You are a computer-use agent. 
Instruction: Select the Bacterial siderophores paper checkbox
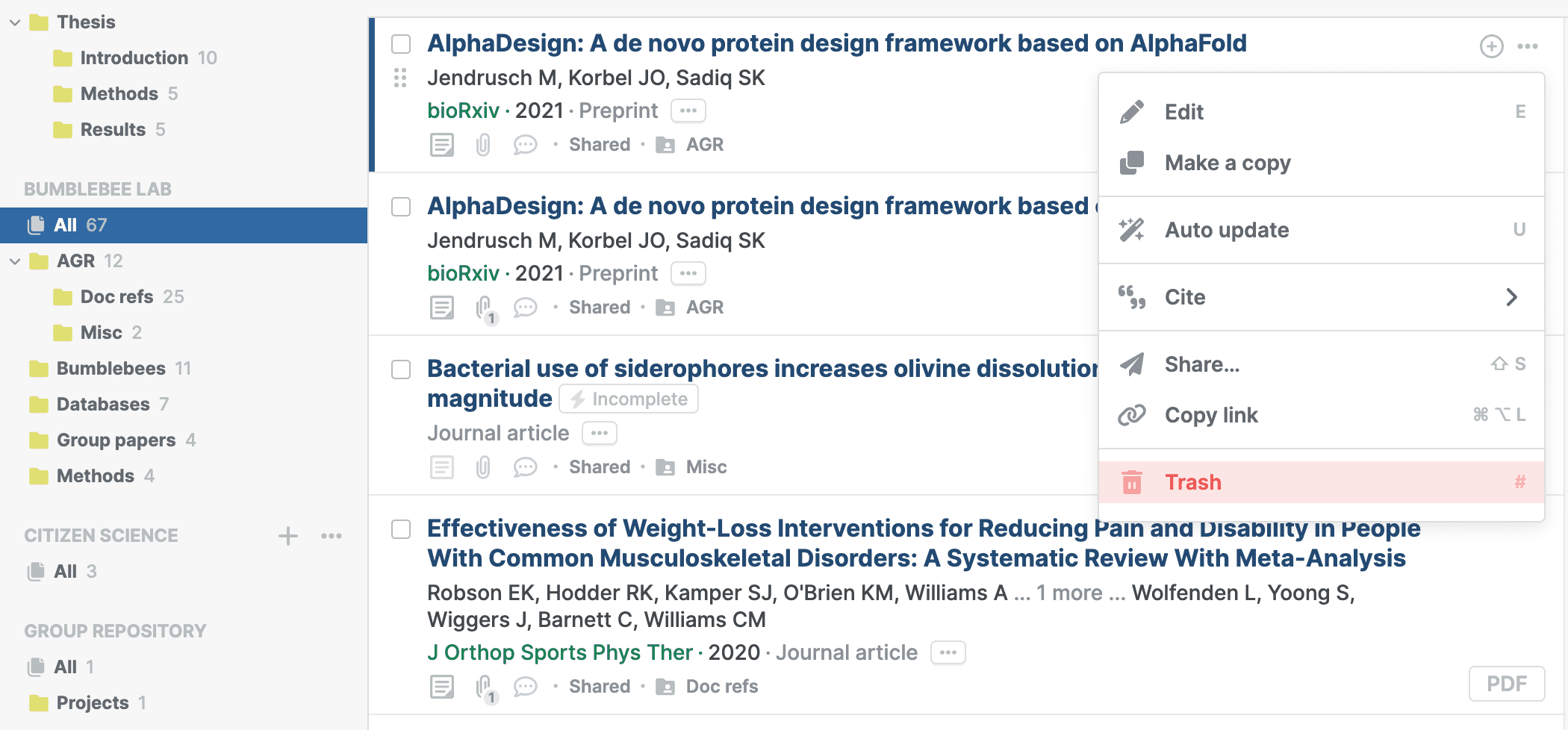[401, 369]
